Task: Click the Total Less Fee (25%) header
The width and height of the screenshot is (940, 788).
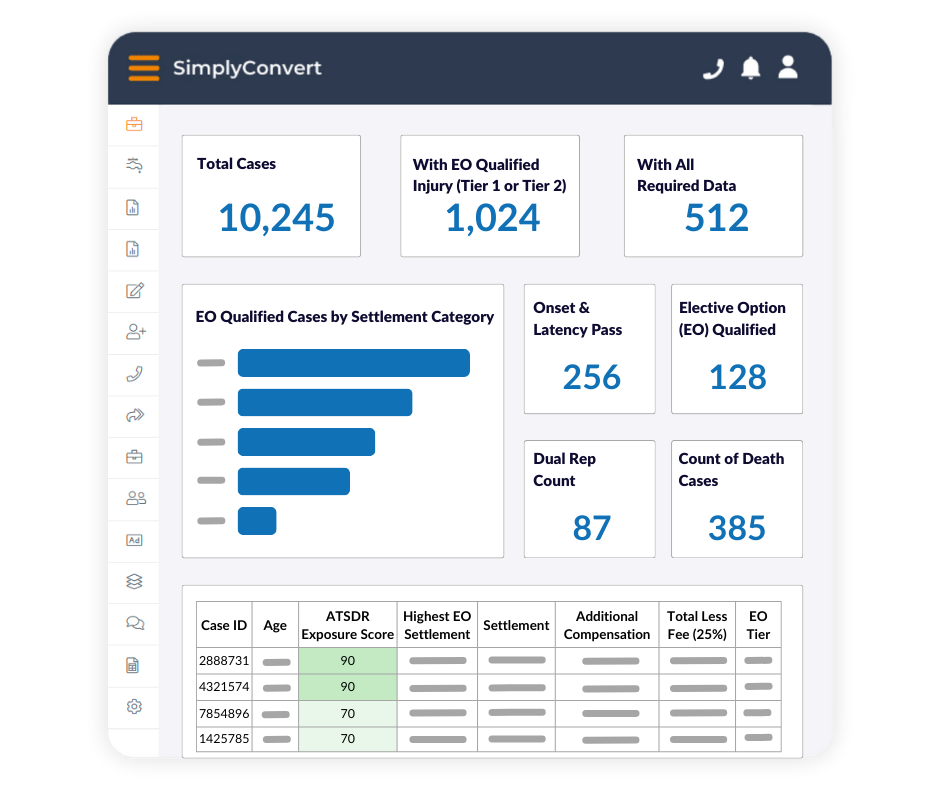Action: (697, 625)
